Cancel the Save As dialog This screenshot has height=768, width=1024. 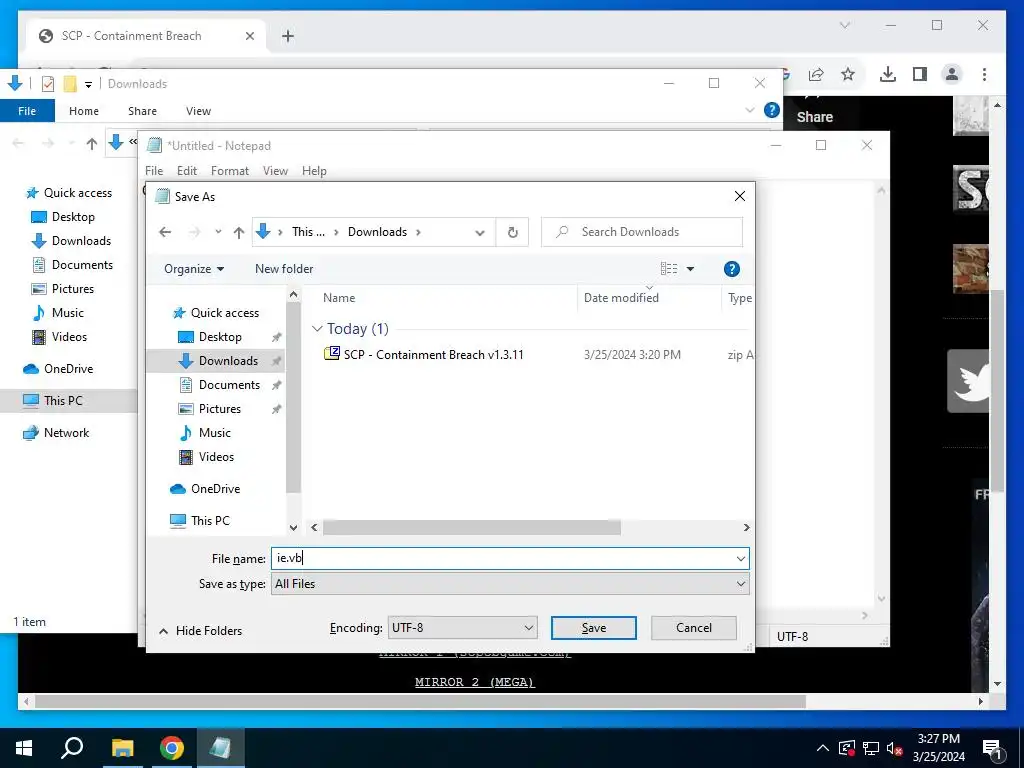click(x=694, y=628)
